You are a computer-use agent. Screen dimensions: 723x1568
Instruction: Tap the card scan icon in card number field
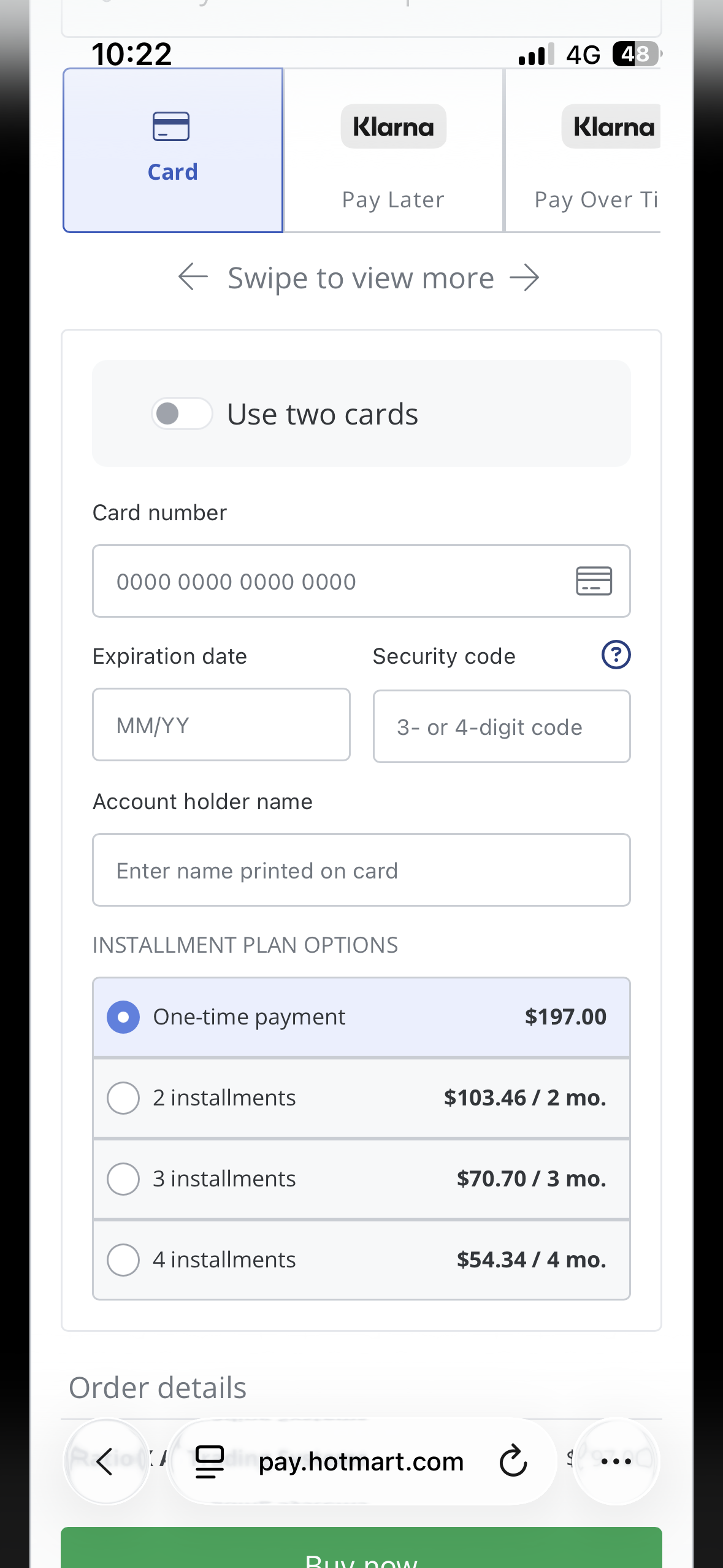594,581
